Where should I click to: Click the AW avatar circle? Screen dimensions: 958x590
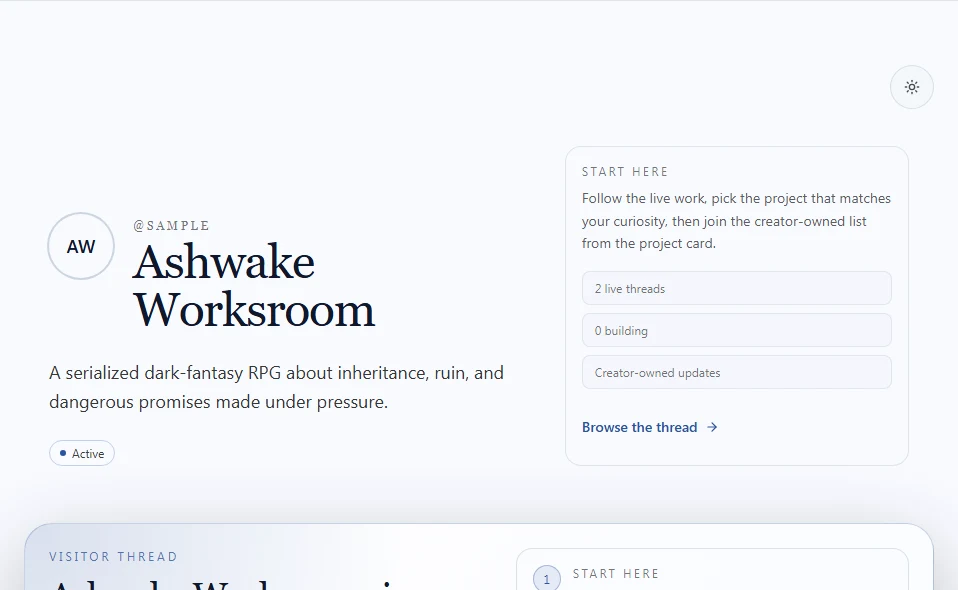click(81, 246)
